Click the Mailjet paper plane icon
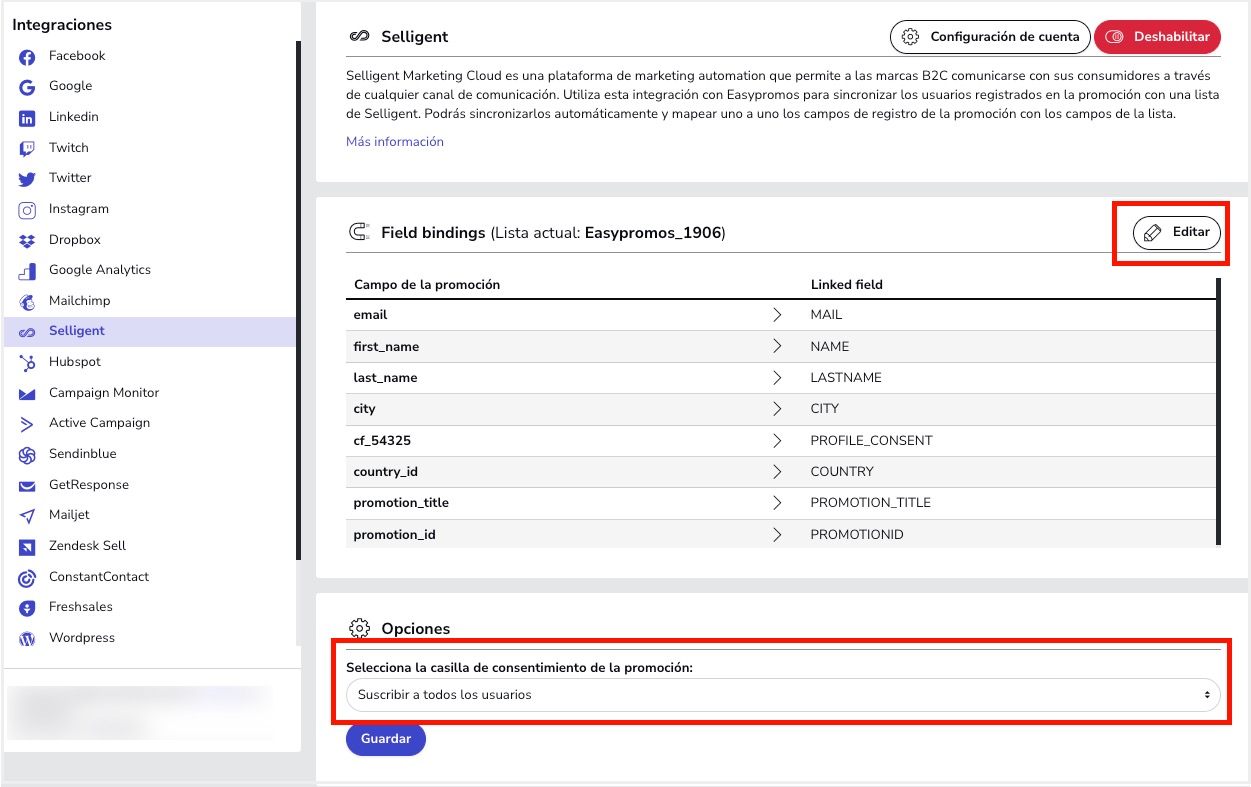 [28, 516]
